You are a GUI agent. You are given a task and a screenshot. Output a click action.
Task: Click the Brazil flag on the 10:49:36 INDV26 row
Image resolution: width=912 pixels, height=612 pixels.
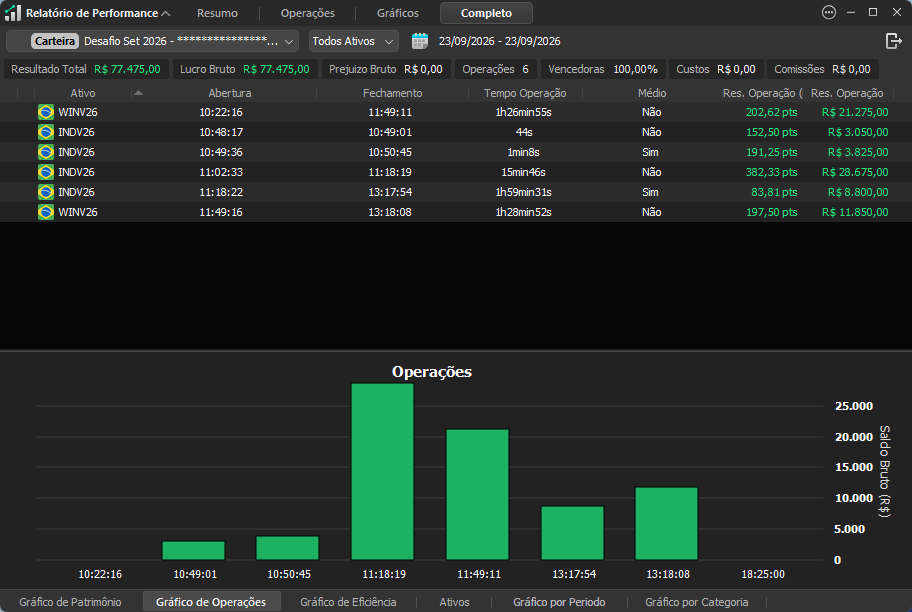[x=46, y=152]
